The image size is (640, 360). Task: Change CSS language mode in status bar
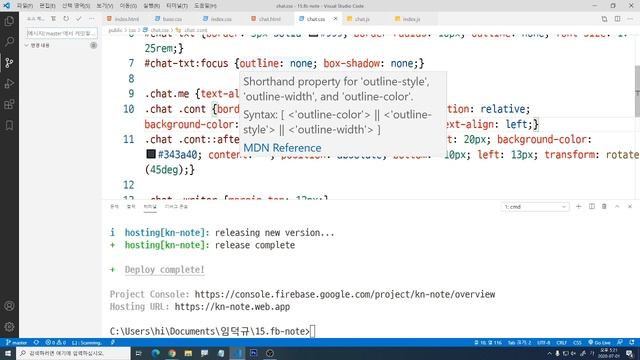(x=577, y=342)
